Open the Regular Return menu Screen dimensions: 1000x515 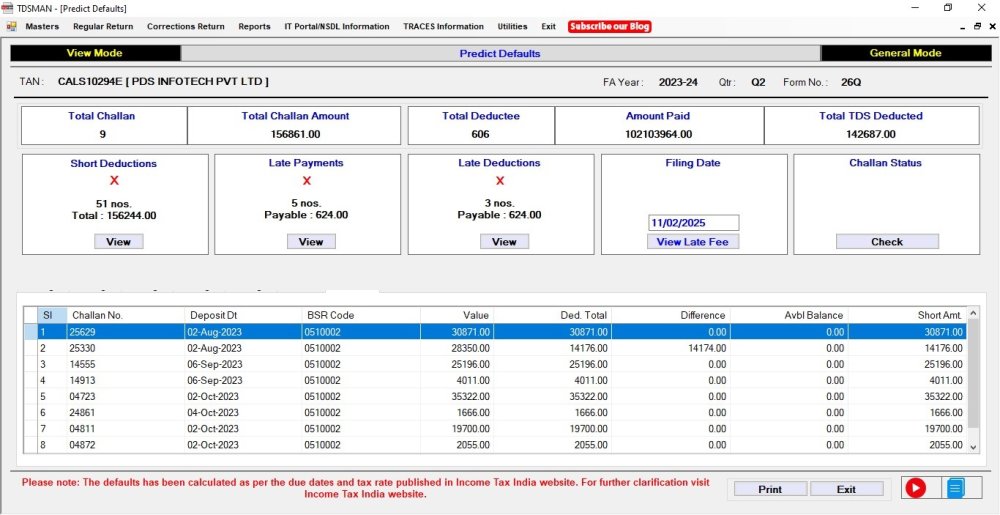point(103,27)
